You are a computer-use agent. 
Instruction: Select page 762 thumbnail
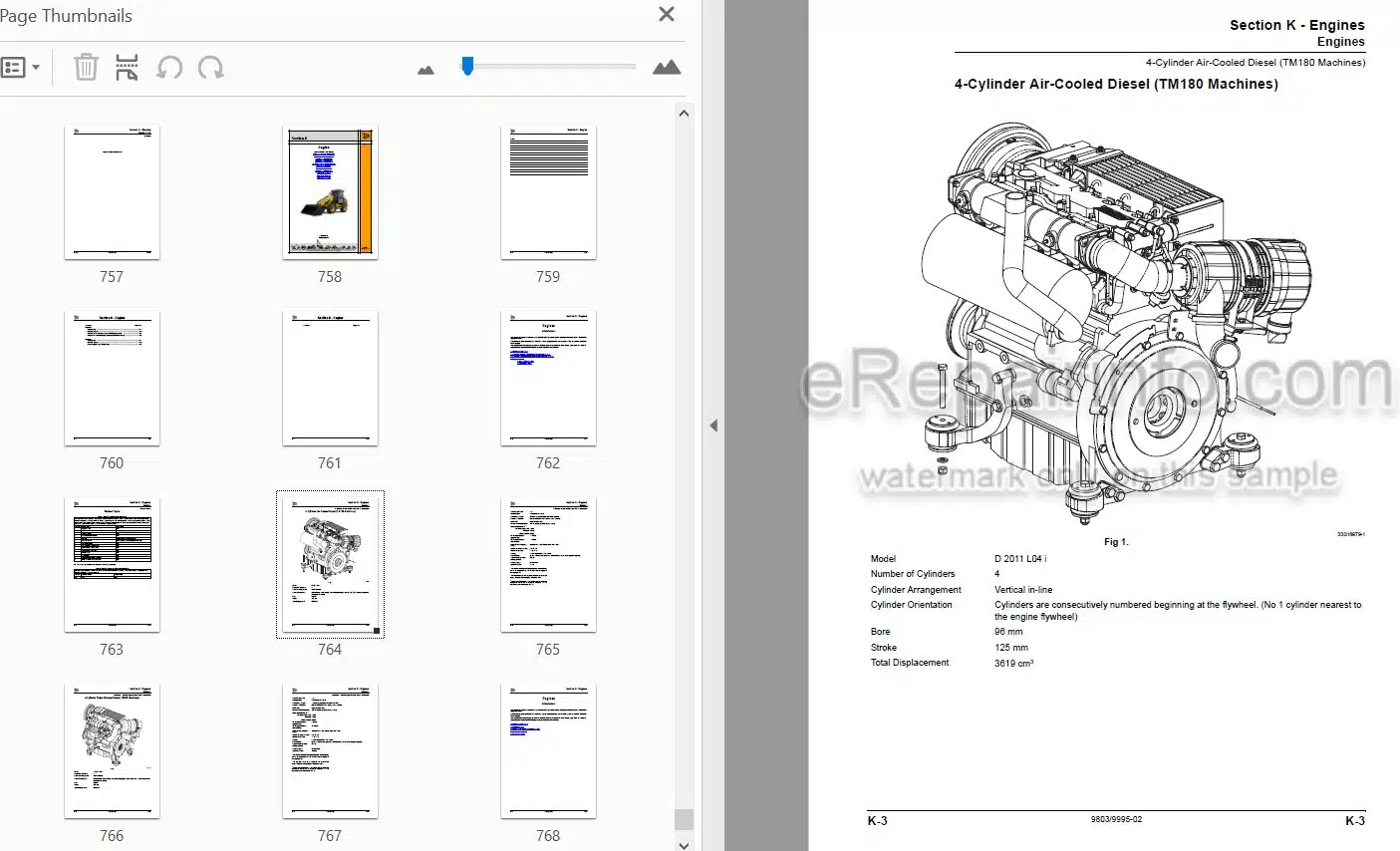coord(548,379)
